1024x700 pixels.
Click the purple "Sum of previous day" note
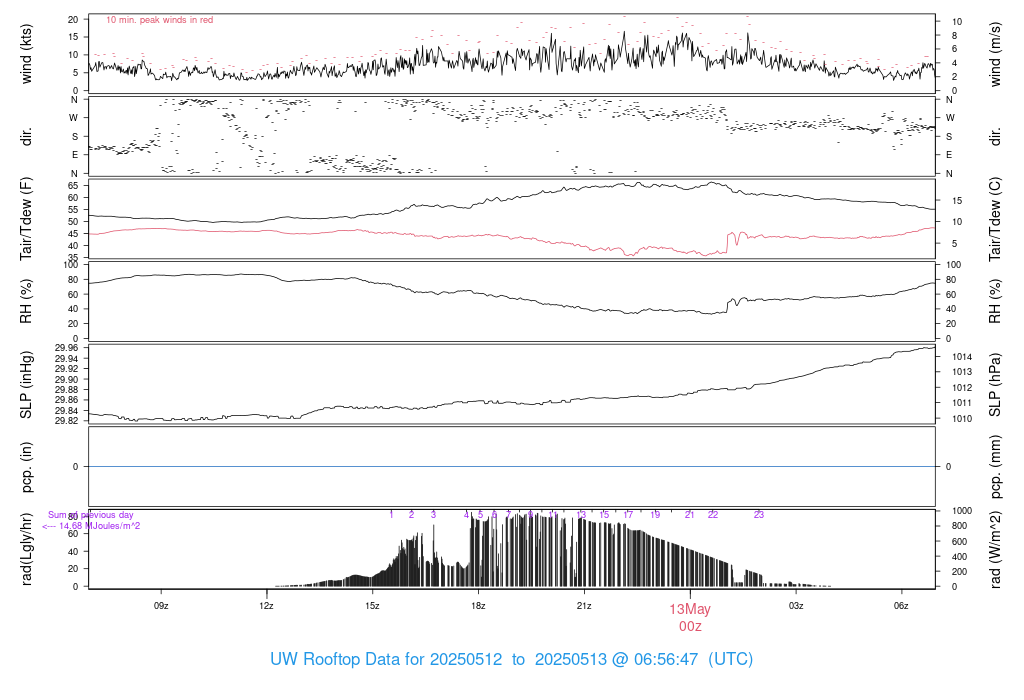pyautogui.click(x=91, y=515)
